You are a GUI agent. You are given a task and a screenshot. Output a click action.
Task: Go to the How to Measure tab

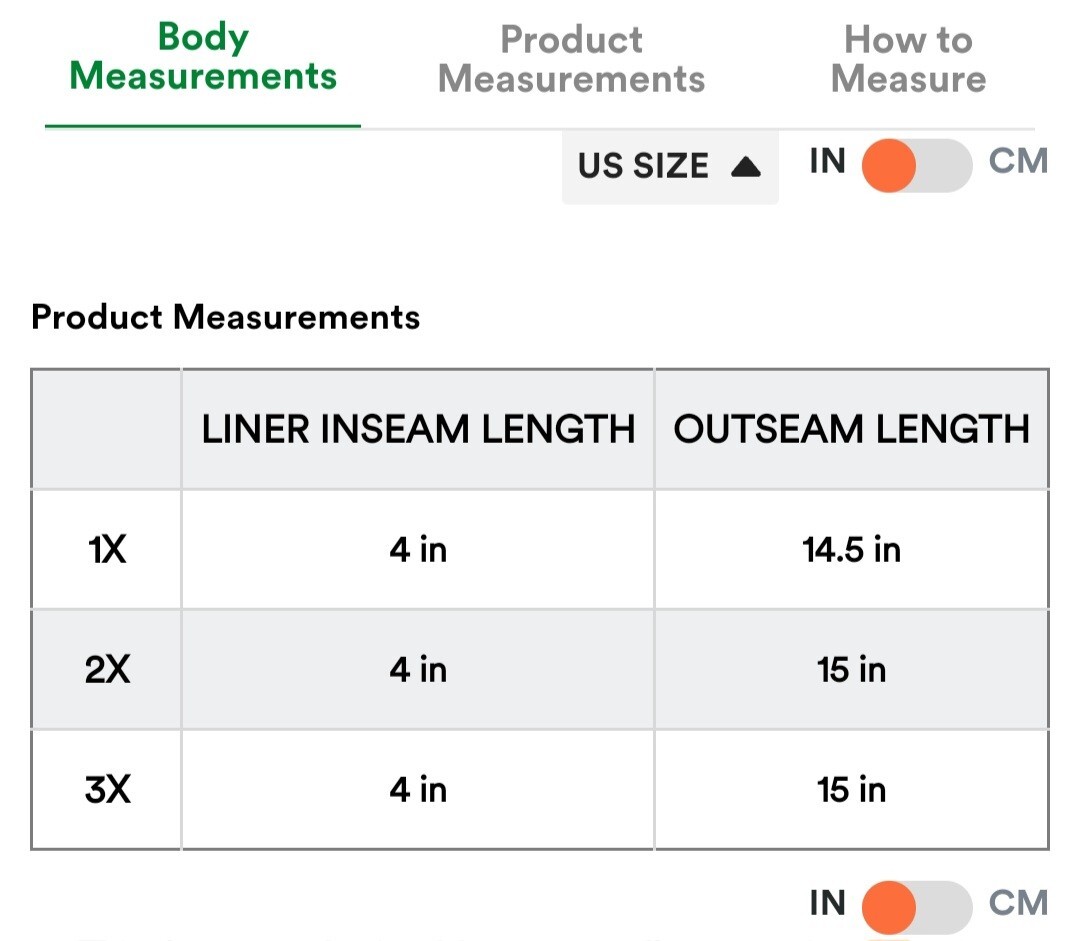pyautogui.click(x=908, y=59)
